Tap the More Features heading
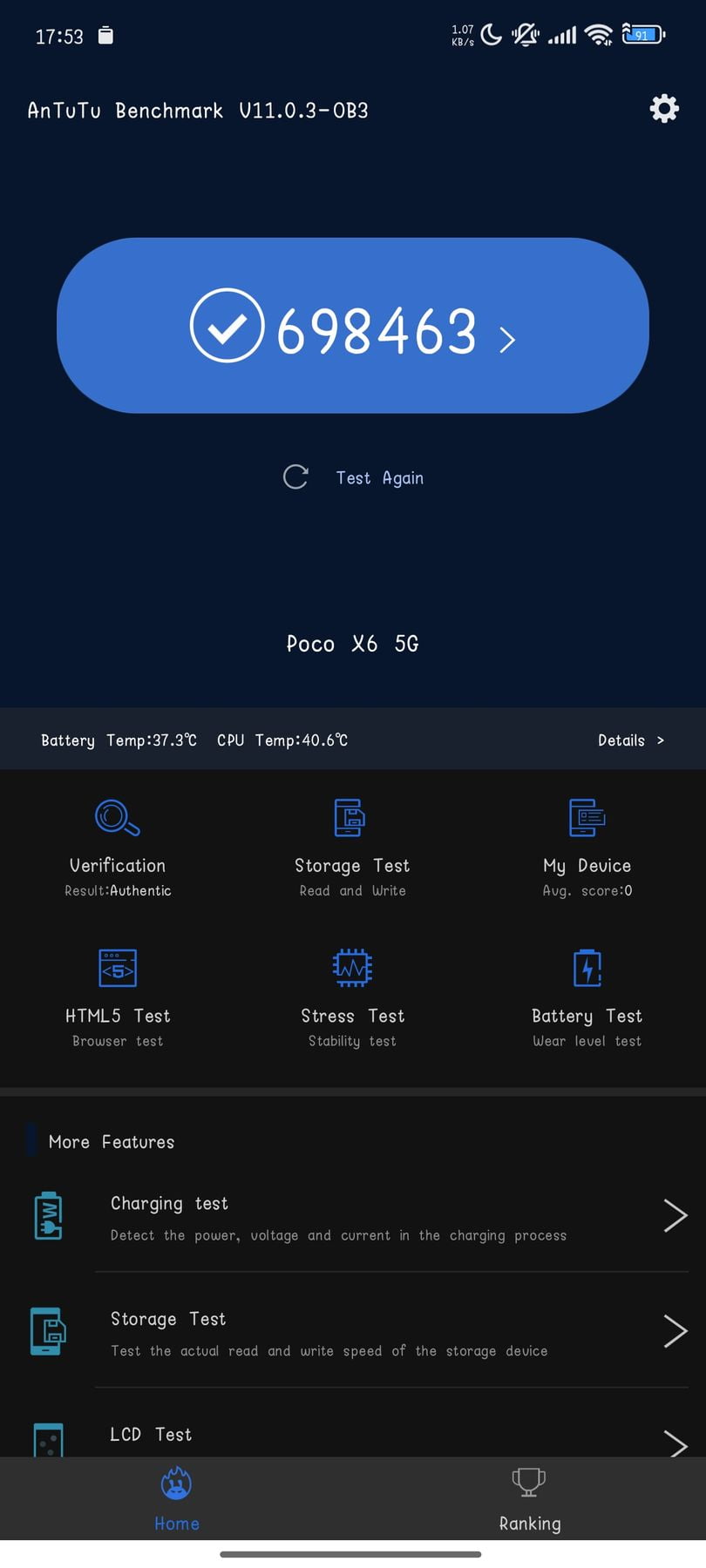Image resolution: width=706 pixels, height=1568 pixels. (x=112, y=1142)
